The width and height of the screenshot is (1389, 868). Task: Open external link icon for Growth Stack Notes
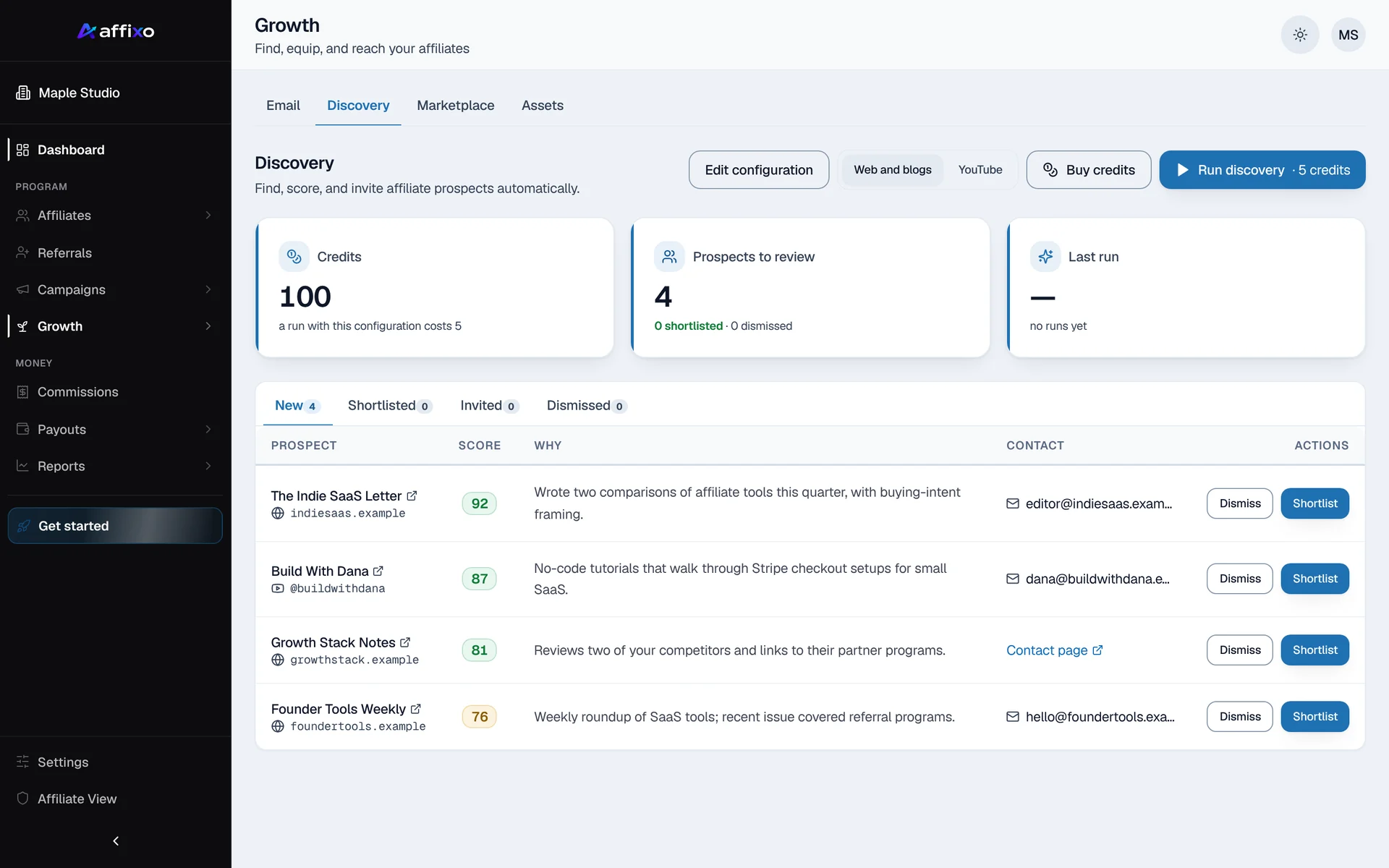tap(405, 642)
